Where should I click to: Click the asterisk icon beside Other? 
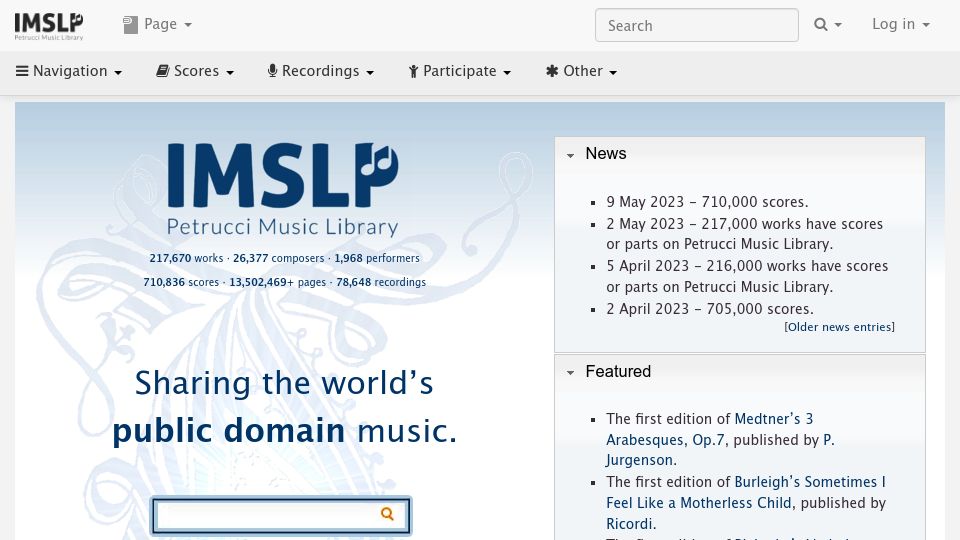coord(552,71)
